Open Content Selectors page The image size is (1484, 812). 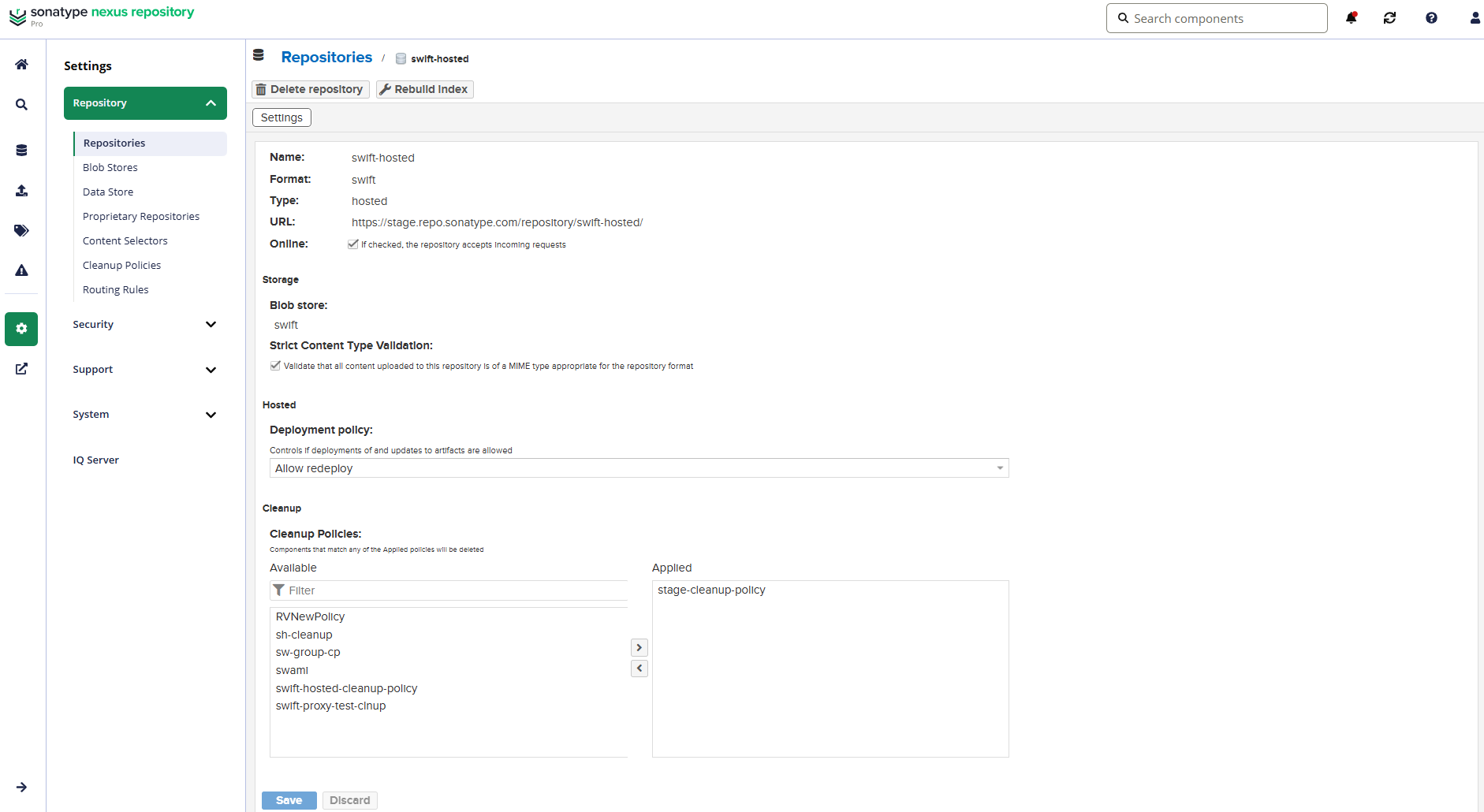pos(125,241)
